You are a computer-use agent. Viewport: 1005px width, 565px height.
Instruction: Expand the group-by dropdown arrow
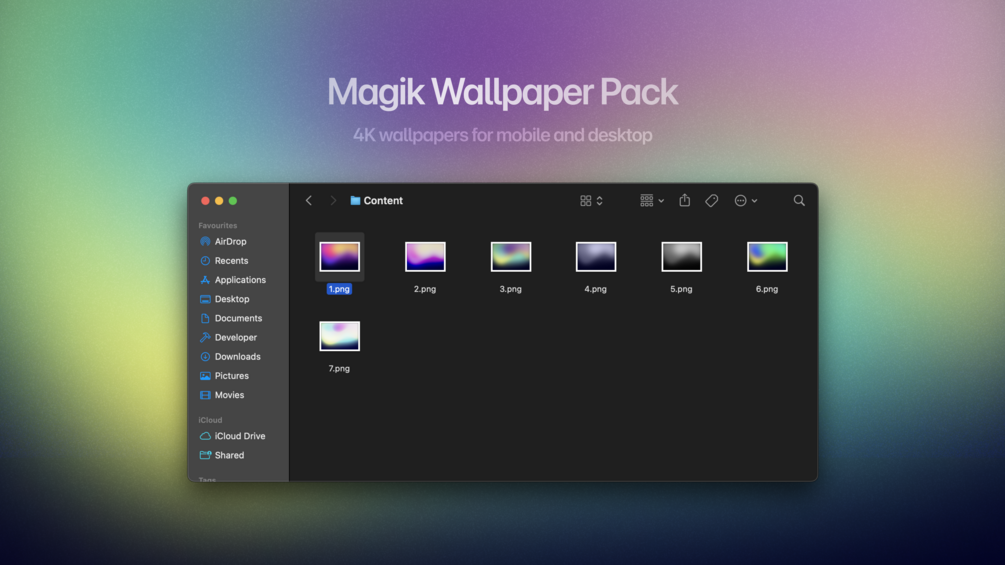661,201
